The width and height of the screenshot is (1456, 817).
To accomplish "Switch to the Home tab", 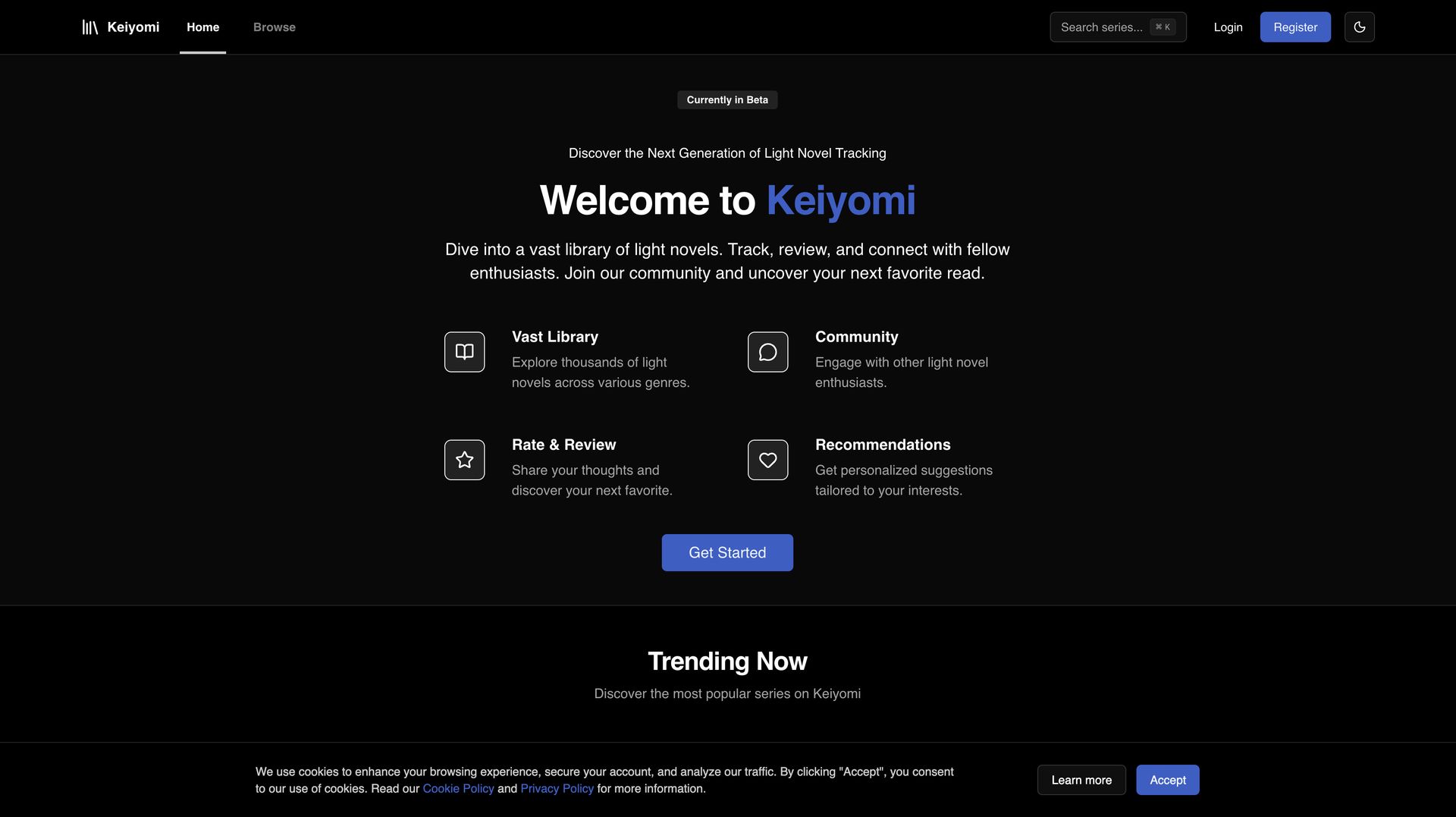I will (x=202, y=27).
